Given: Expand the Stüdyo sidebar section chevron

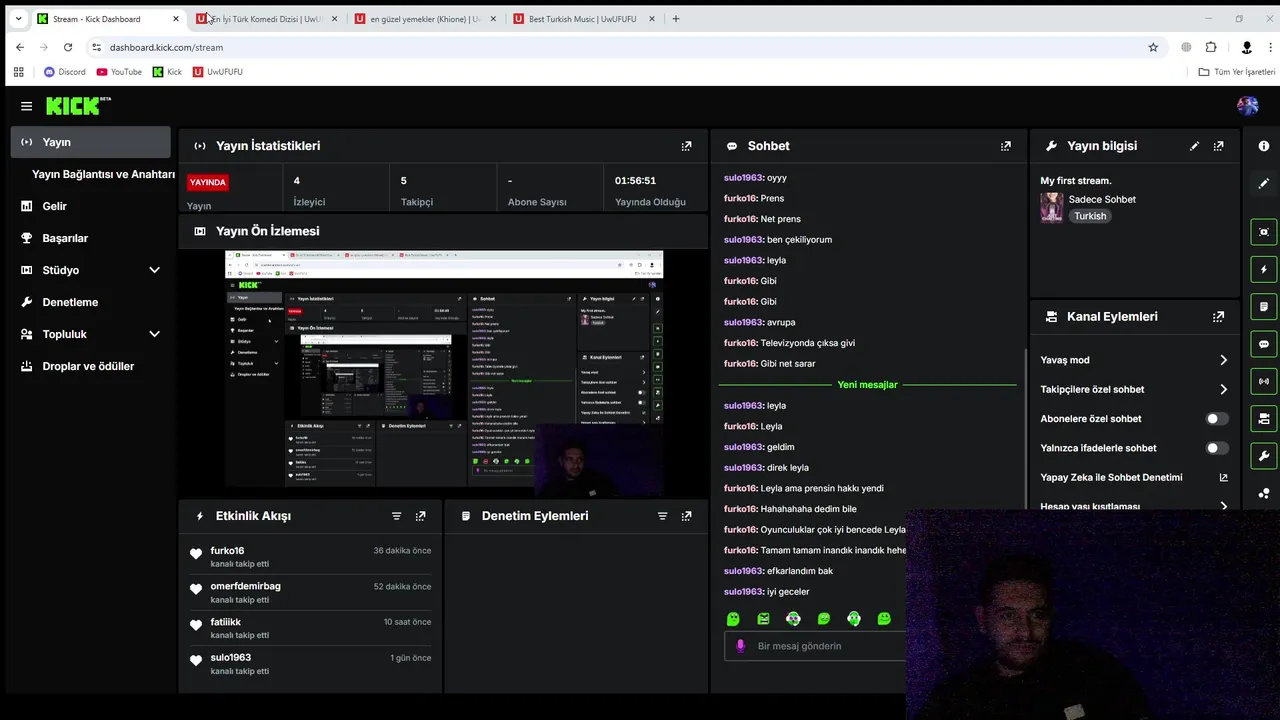Looking at the screenshot, I should (x=154, y=270).
